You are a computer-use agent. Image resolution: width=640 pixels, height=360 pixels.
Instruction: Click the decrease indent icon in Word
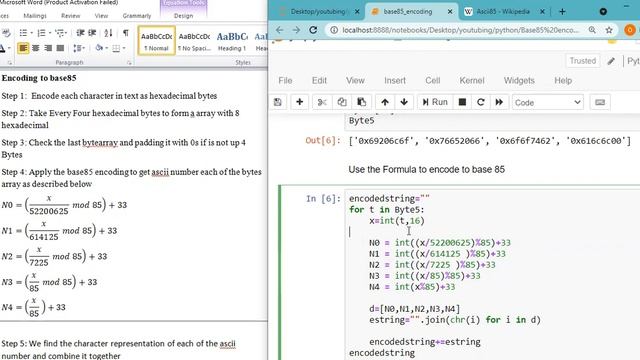(80, 33)
